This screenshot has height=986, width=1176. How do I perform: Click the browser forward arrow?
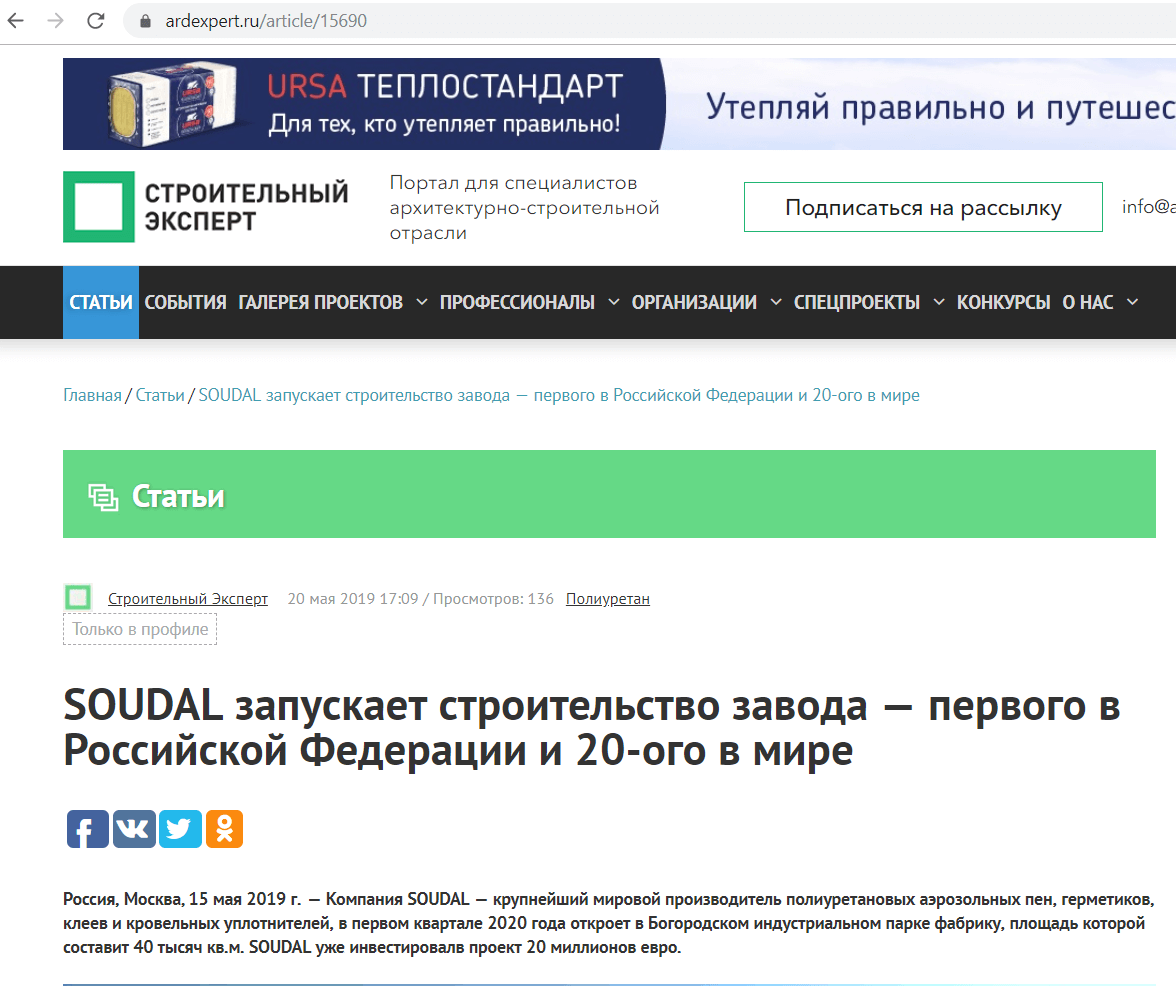[x=56, y=21]
